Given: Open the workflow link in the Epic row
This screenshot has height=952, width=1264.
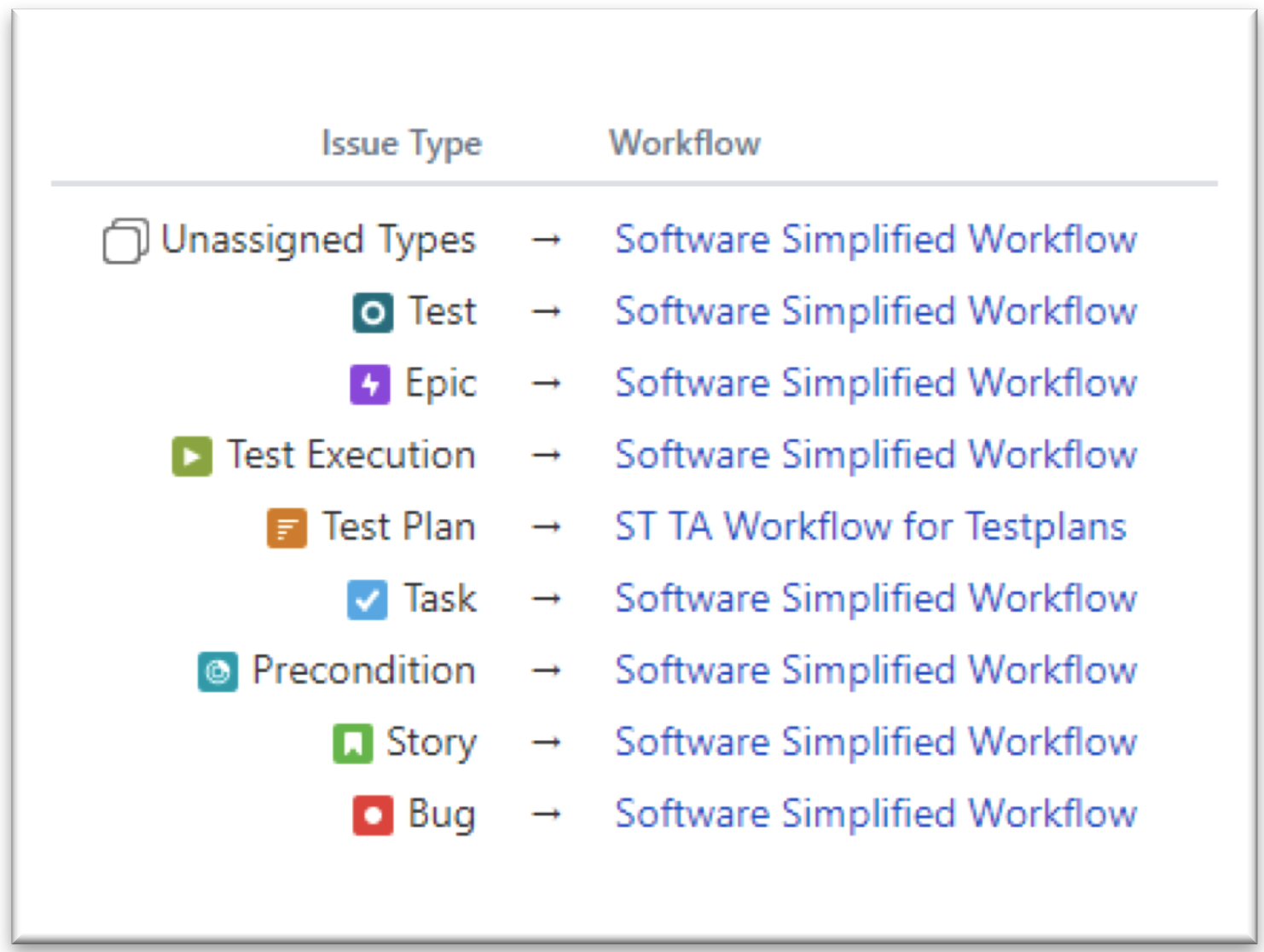Looking at the screenshot, I should tap(875, 383).
